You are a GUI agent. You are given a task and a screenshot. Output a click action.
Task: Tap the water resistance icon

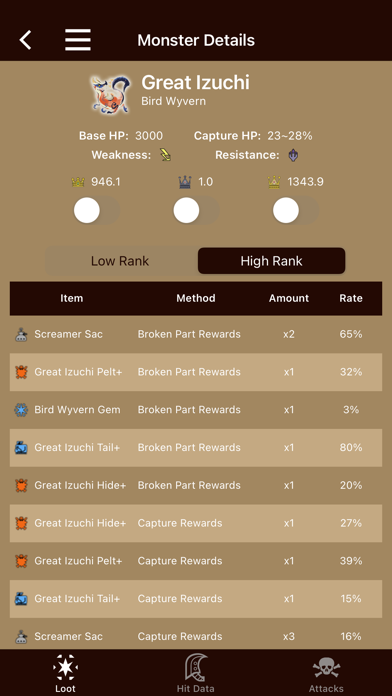tap(293, 155)
